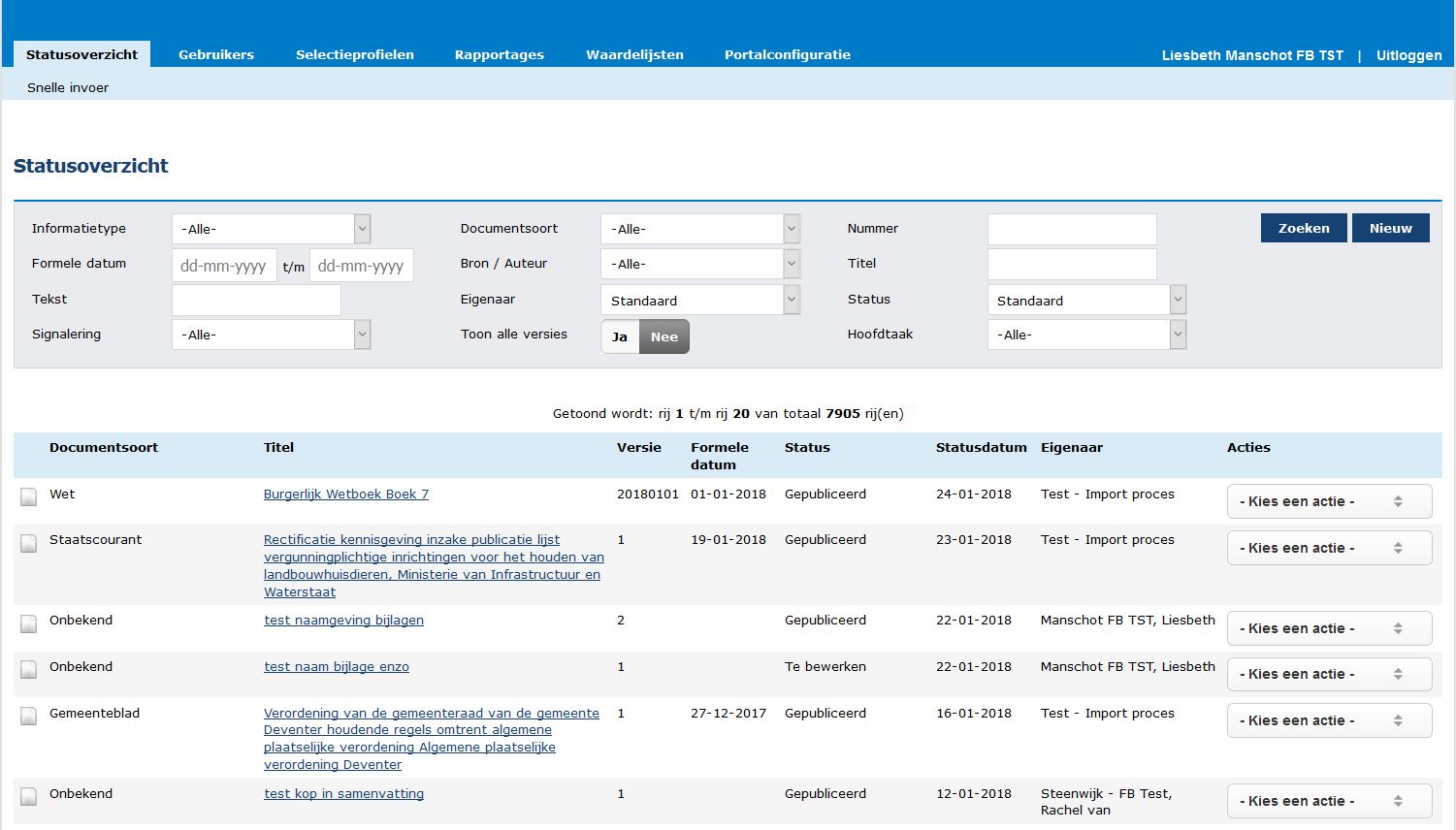1456x830 pixels.
Task: Click the Uitloggen link
Action: (1408, 55)
